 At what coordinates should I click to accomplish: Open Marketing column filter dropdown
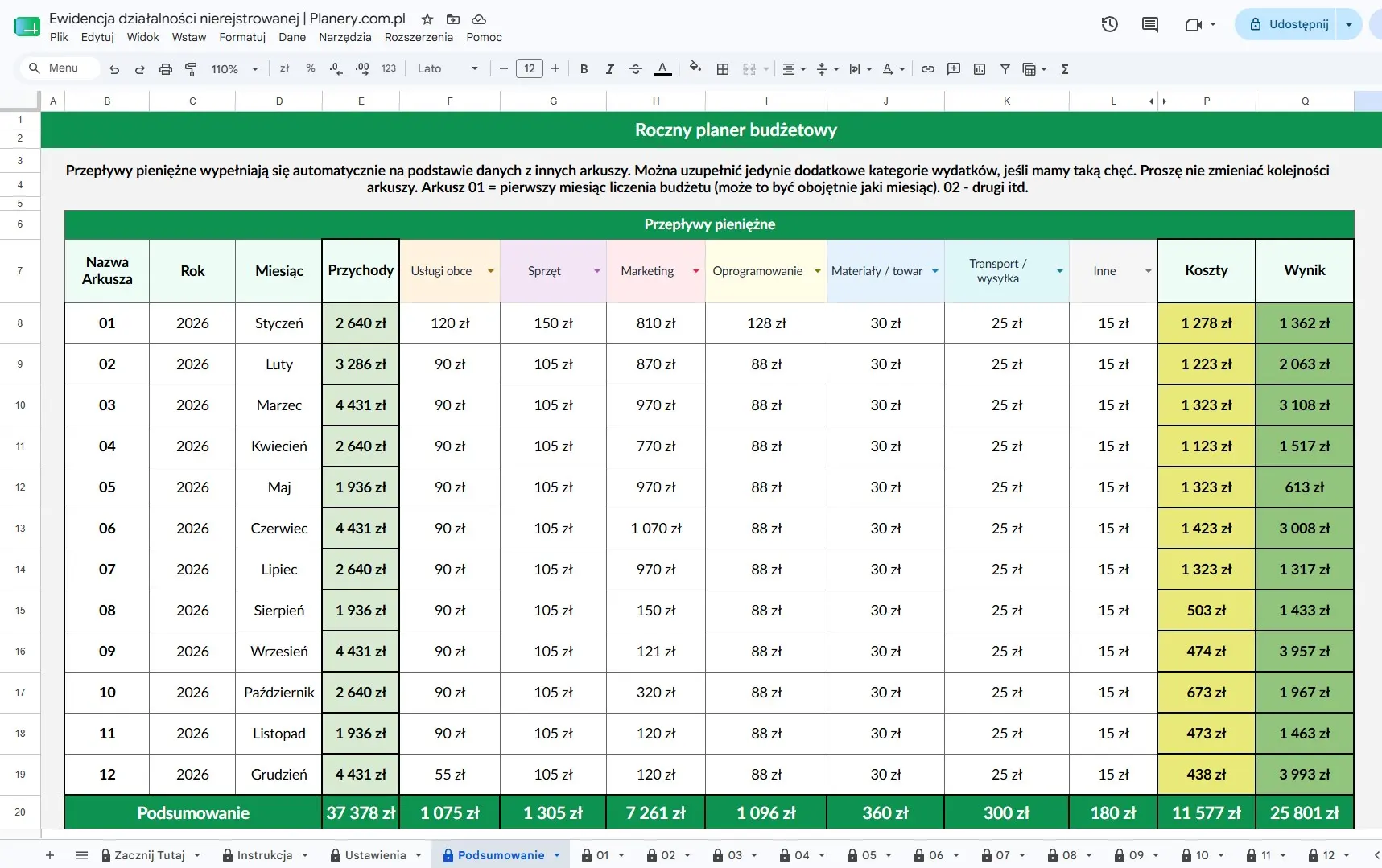coord(695,271)
